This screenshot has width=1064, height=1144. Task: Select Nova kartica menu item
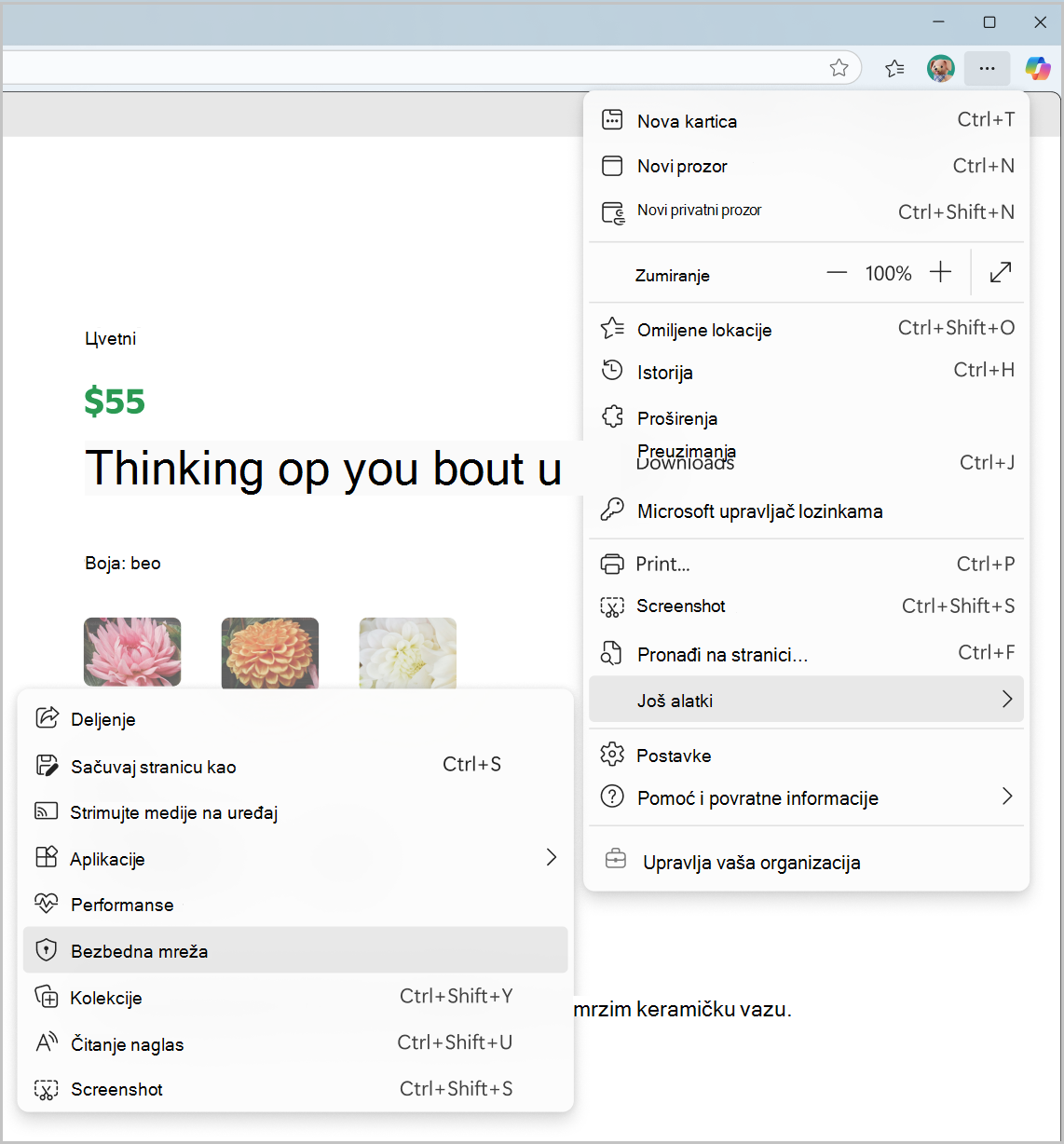coord(807,120)
